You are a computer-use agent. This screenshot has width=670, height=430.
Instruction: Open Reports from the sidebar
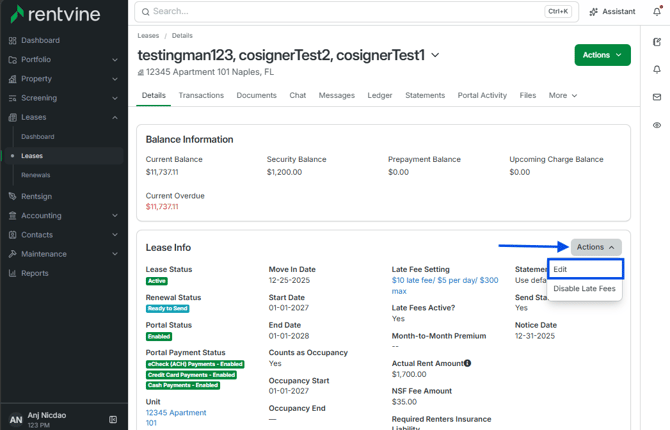point(35,273)
